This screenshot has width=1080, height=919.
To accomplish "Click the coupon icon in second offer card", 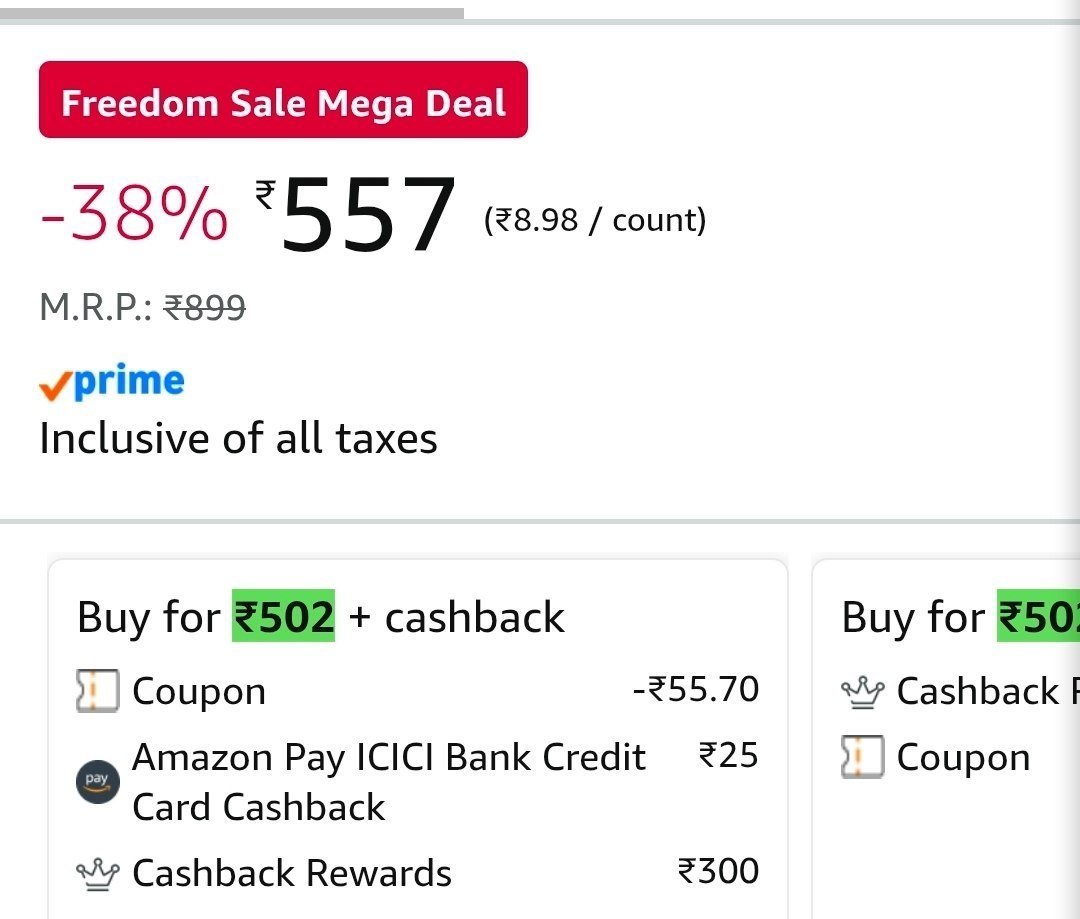I will [x=862, y=756].
